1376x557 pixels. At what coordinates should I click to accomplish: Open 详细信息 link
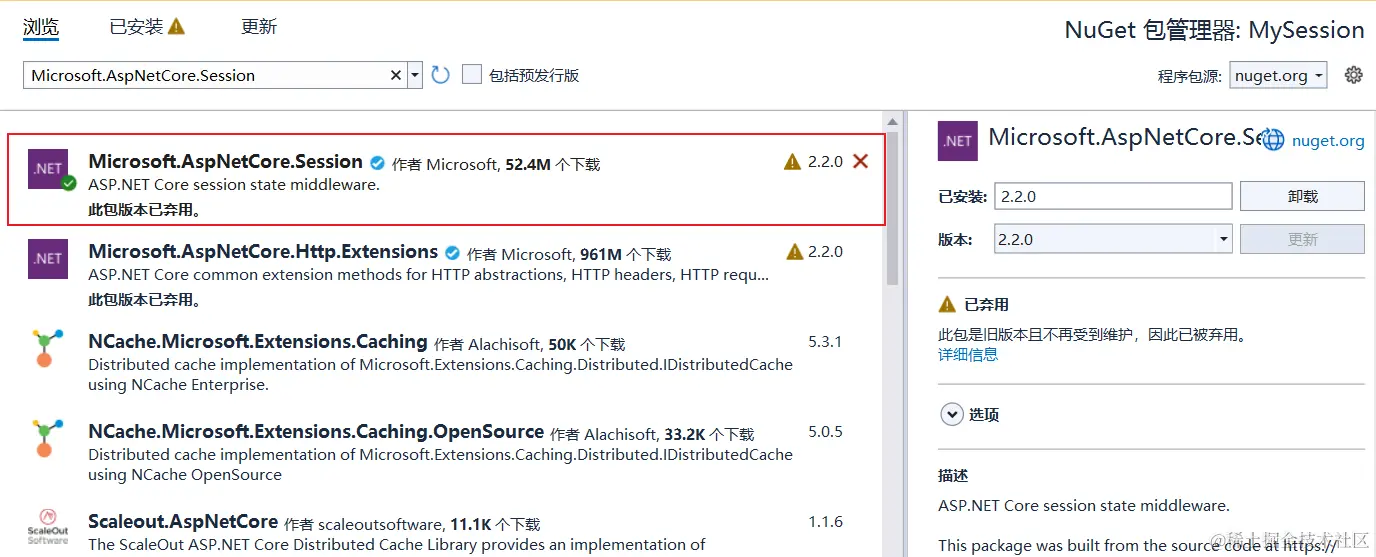tap(967, 354)
